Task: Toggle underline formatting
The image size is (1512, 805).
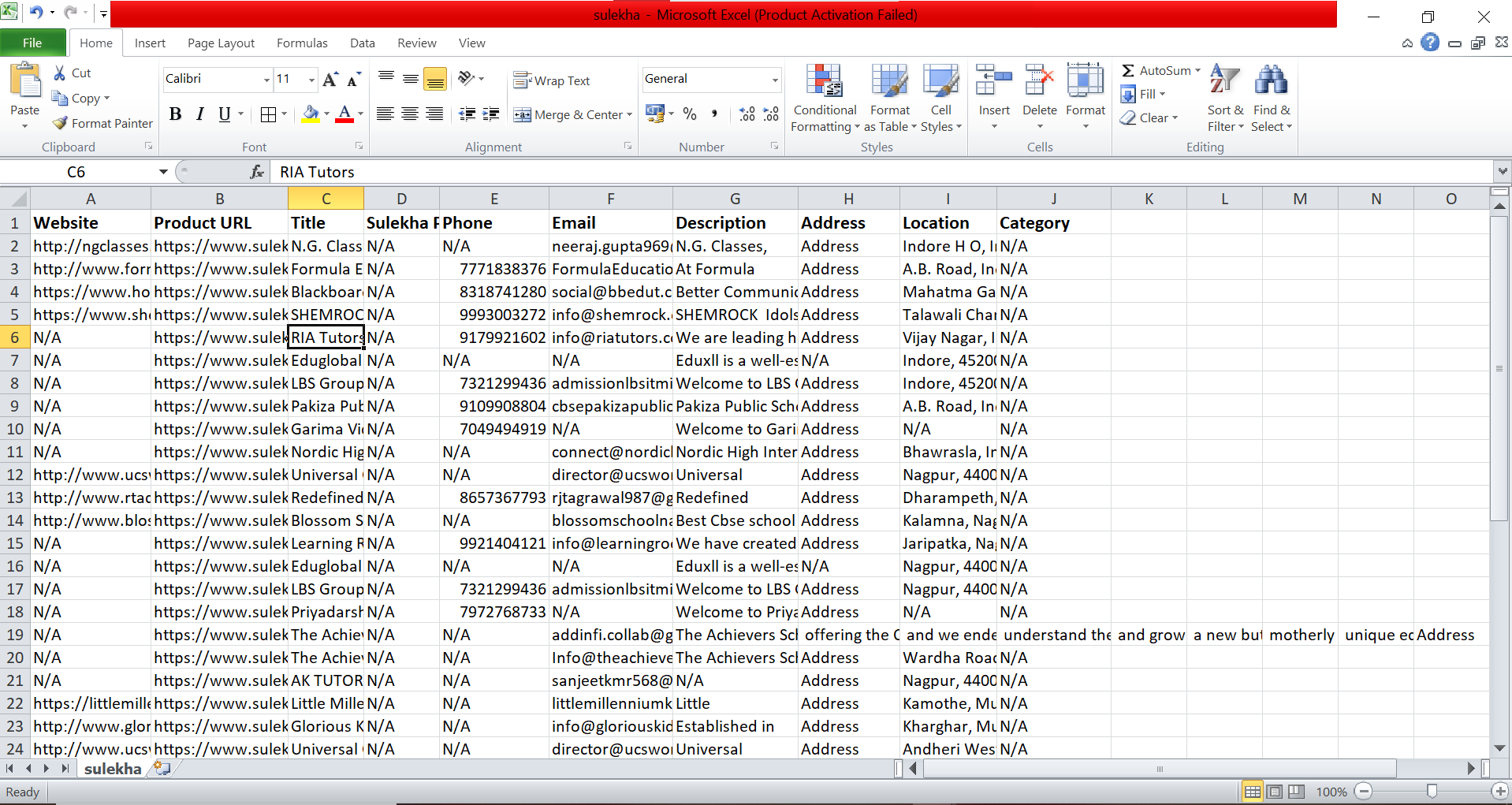Action: (223, 114)
